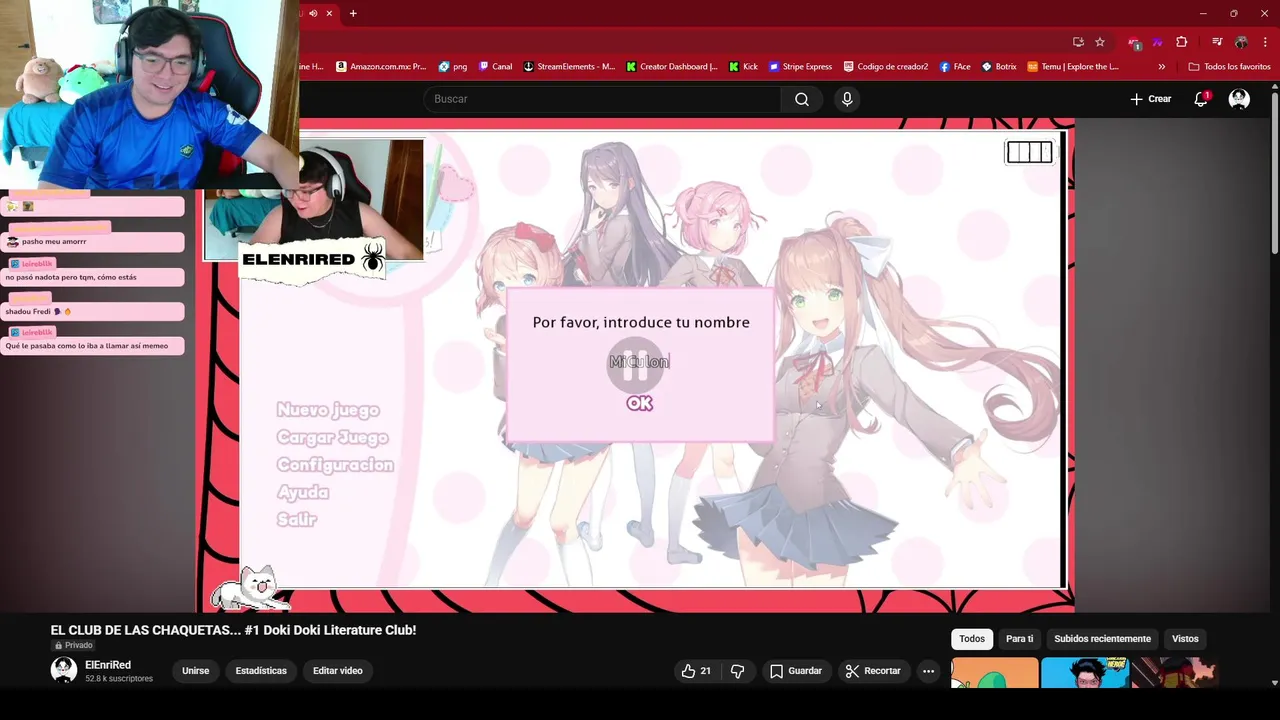Select Cargar Juego in the game menu
Screen dimensions: 1280x720
[332, 437]
